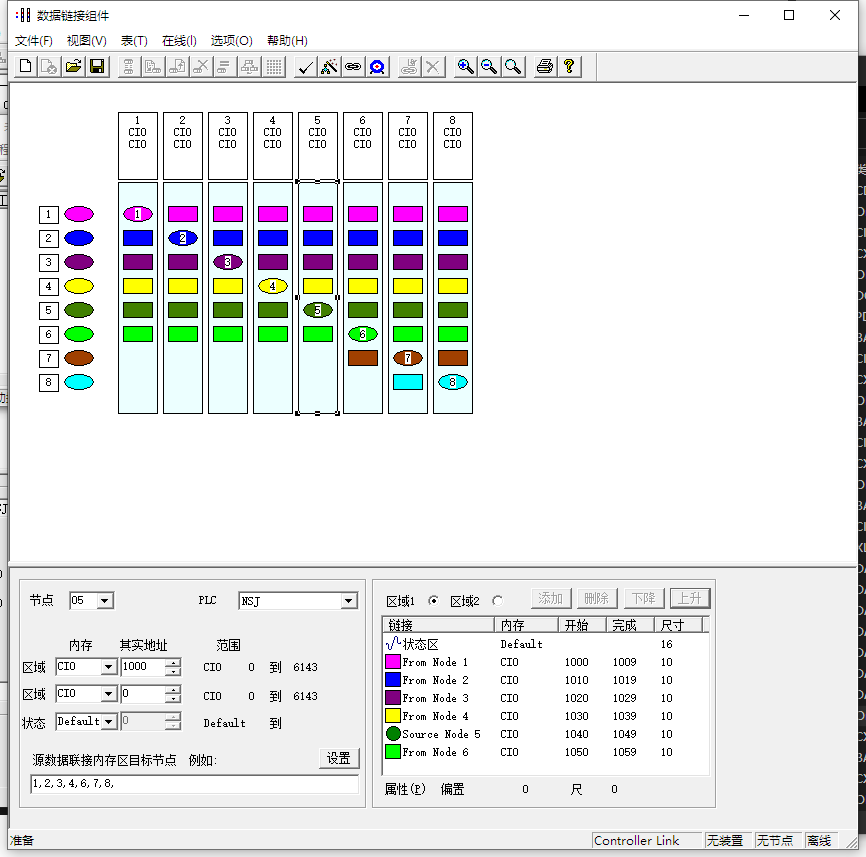Click the New file toolbar icon

pyautogui.click(x=26, y=67)
